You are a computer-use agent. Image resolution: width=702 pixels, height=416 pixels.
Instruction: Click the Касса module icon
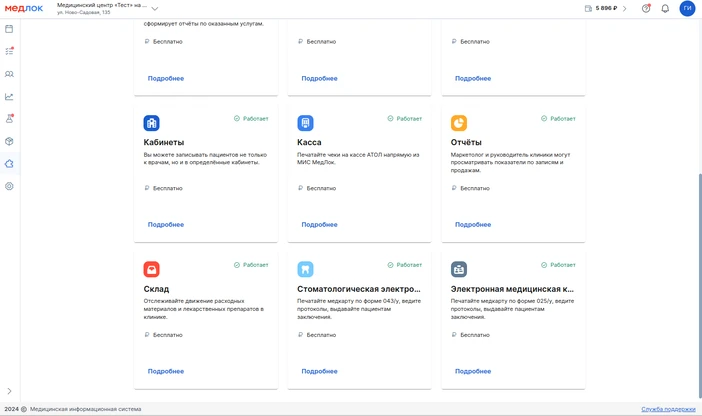(305, 123)
